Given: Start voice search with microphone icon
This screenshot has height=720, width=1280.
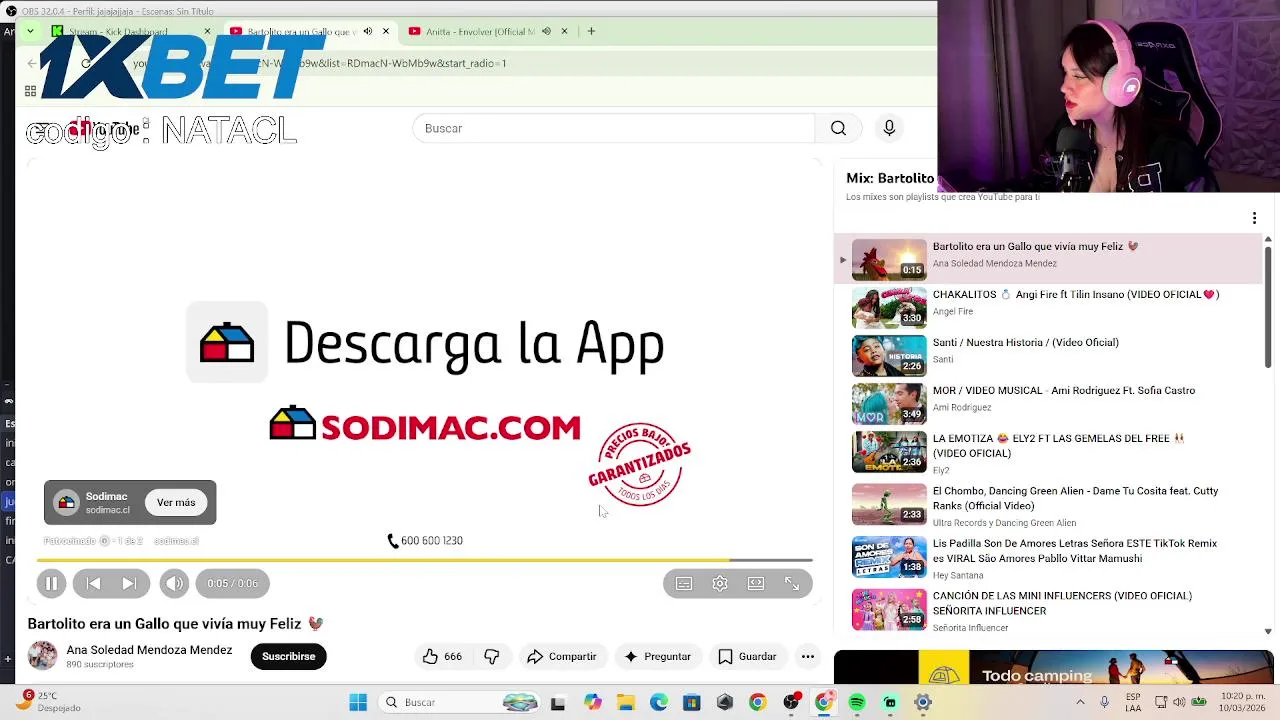Looking at the screenshot, I should 889,128.
